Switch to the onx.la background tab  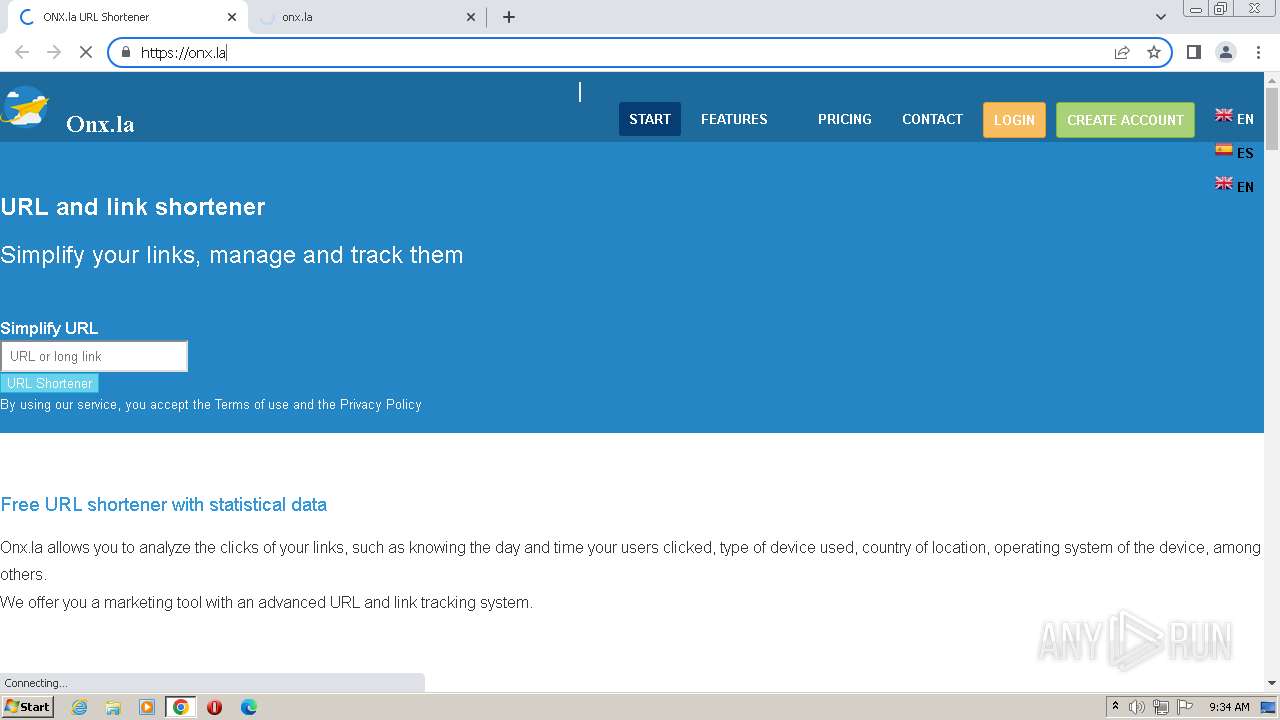tap(366, 17)
